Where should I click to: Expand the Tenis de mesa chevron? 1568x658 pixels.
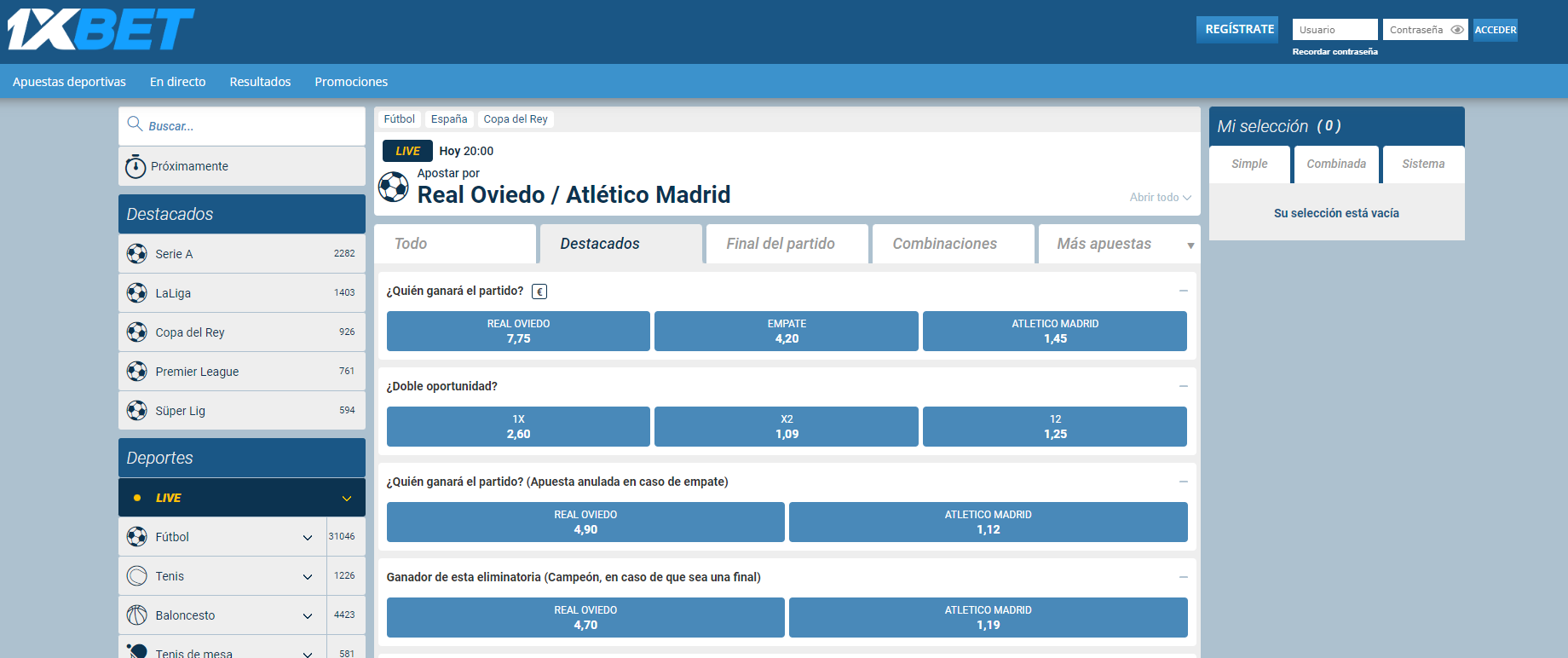tap(308, 653)
